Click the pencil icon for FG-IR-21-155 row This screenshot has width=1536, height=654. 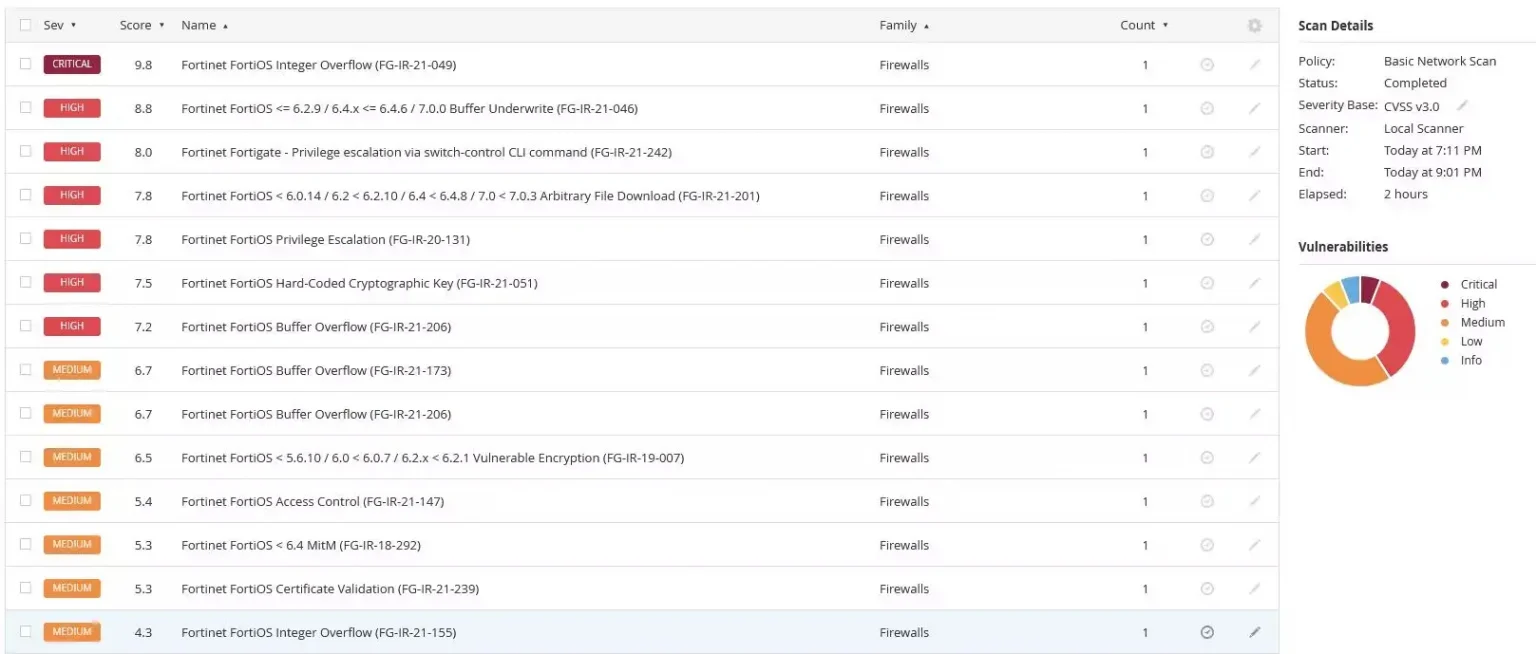(x=1255, y=632)
